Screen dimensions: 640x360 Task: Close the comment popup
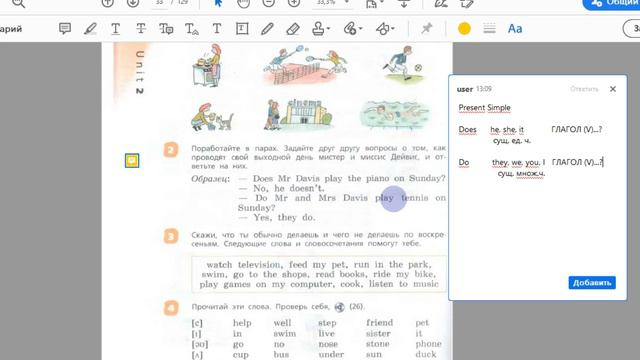point(613,89)
